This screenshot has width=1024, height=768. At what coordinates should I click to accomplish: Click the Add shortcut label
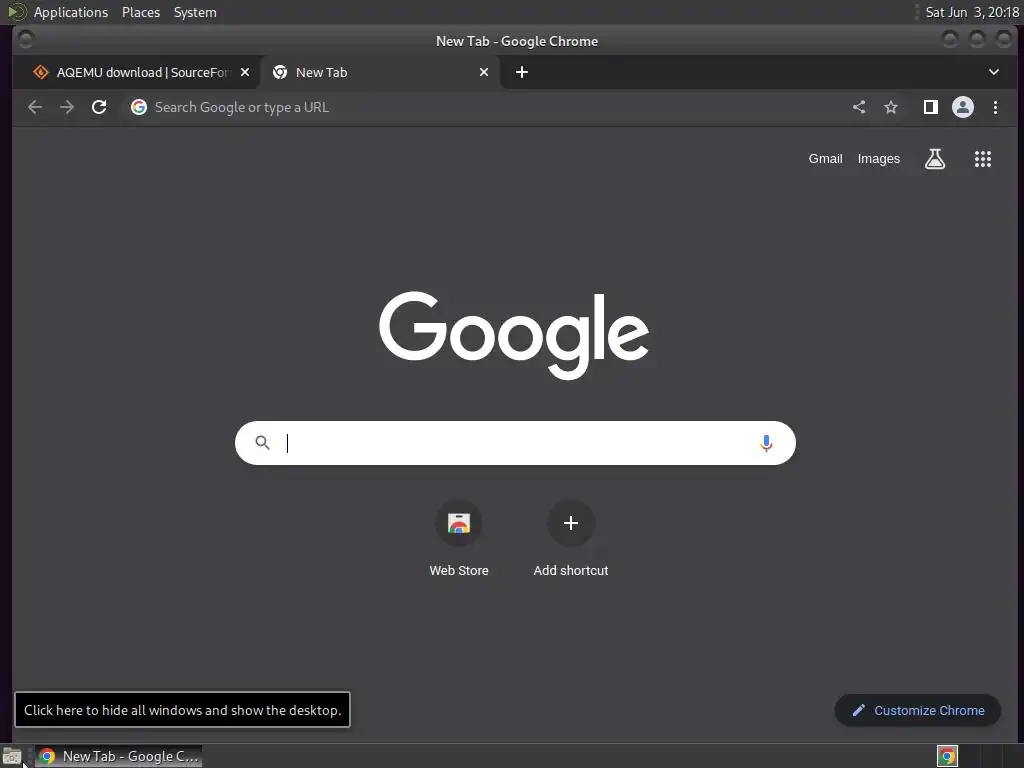[x=571, y=570]
